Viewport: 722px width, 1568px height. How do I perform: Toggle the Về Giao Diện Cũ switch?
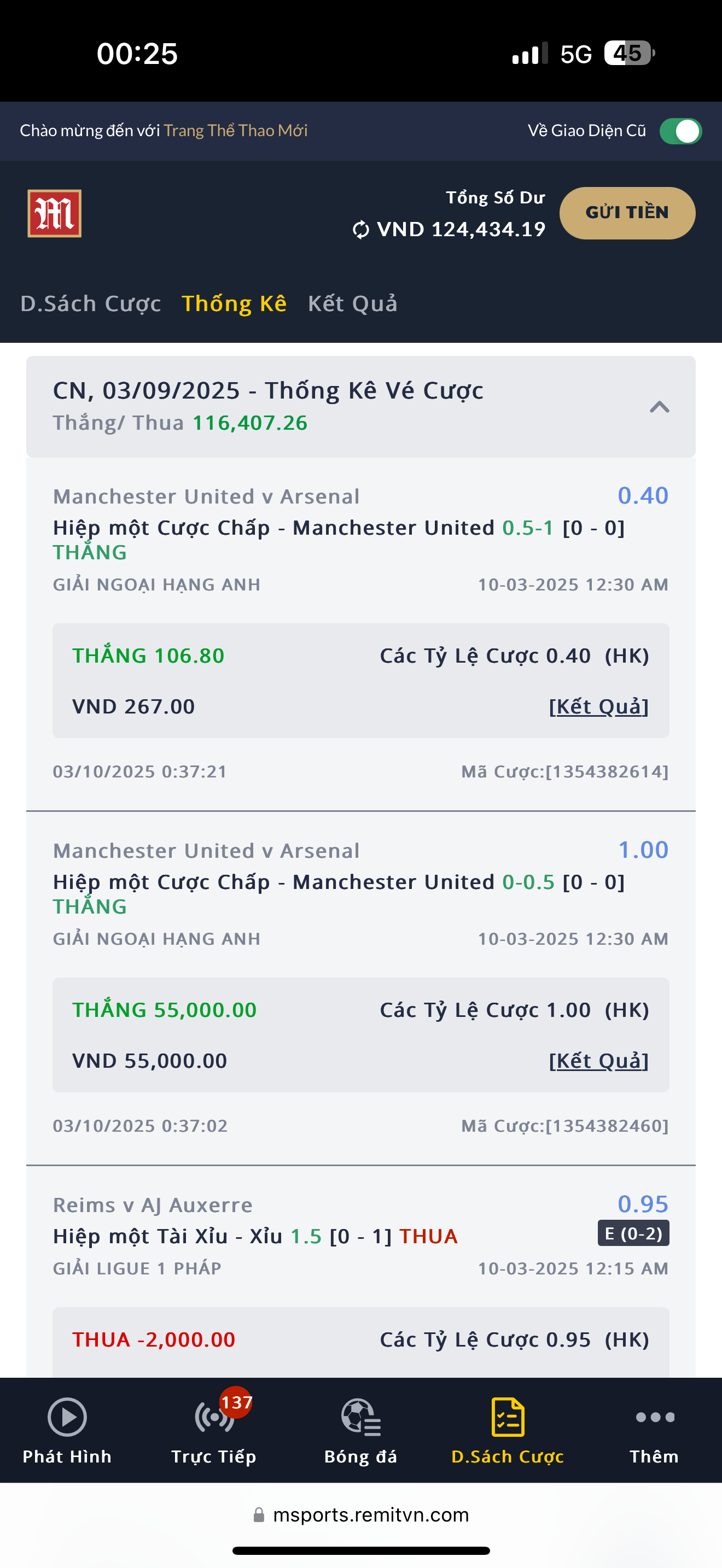coord(680,131)
